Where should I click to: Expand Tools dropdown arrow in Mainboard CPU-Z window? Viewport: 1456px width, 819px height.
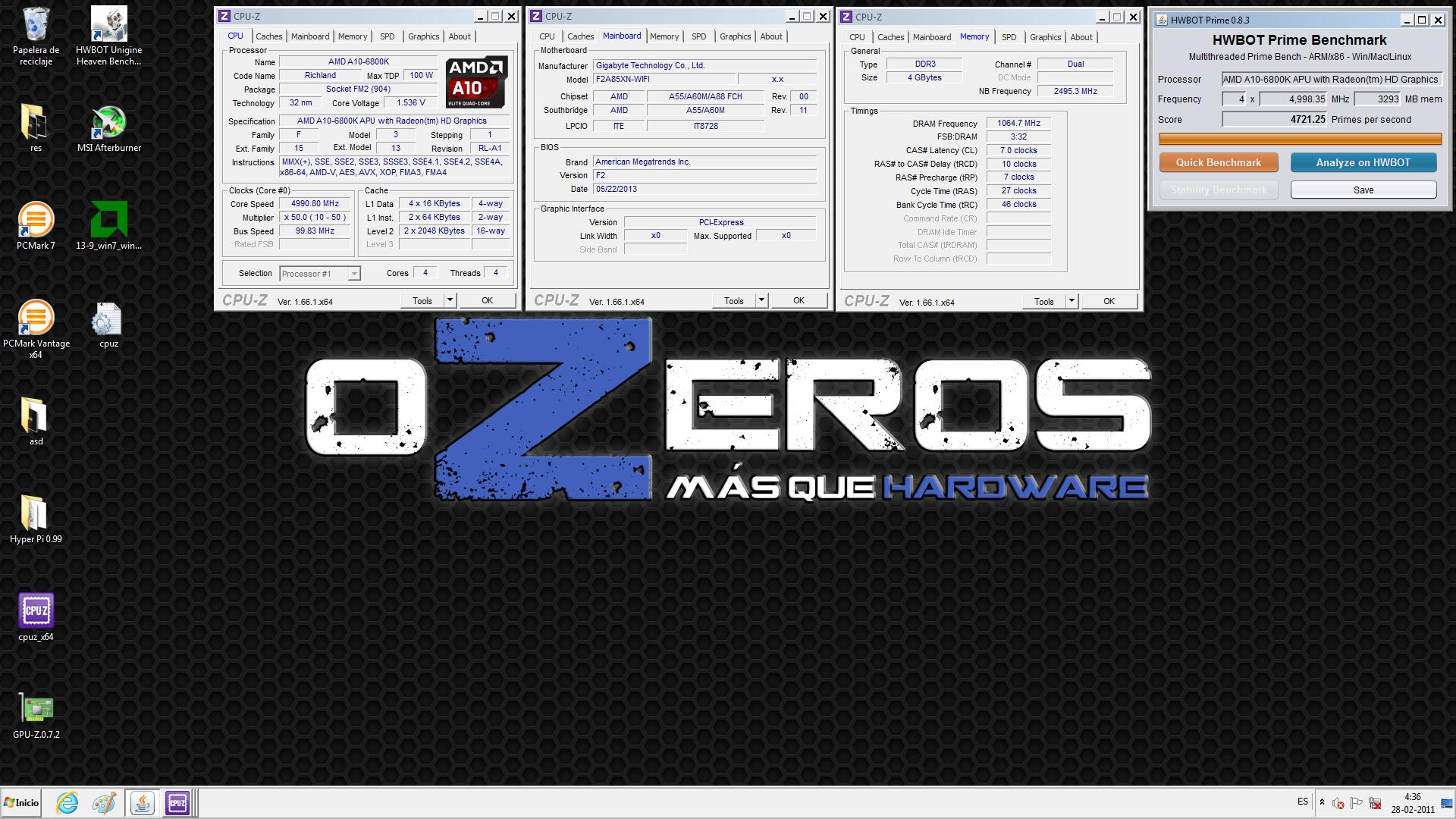pyautogui.click(x=761, y=301)
